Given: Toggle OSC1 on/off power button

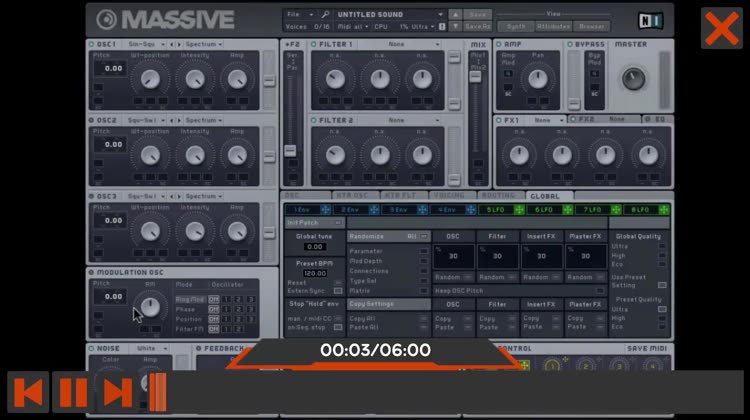Looking at the screenshot, I should (x=91, y=44).
